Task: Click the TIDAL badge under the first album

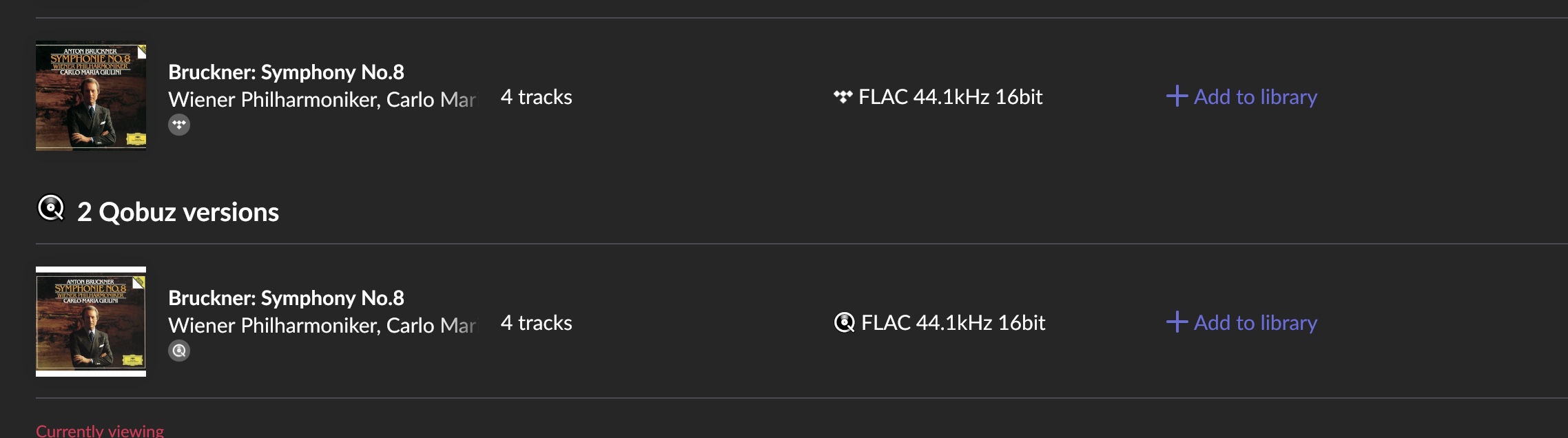Action: click(179, 125)
